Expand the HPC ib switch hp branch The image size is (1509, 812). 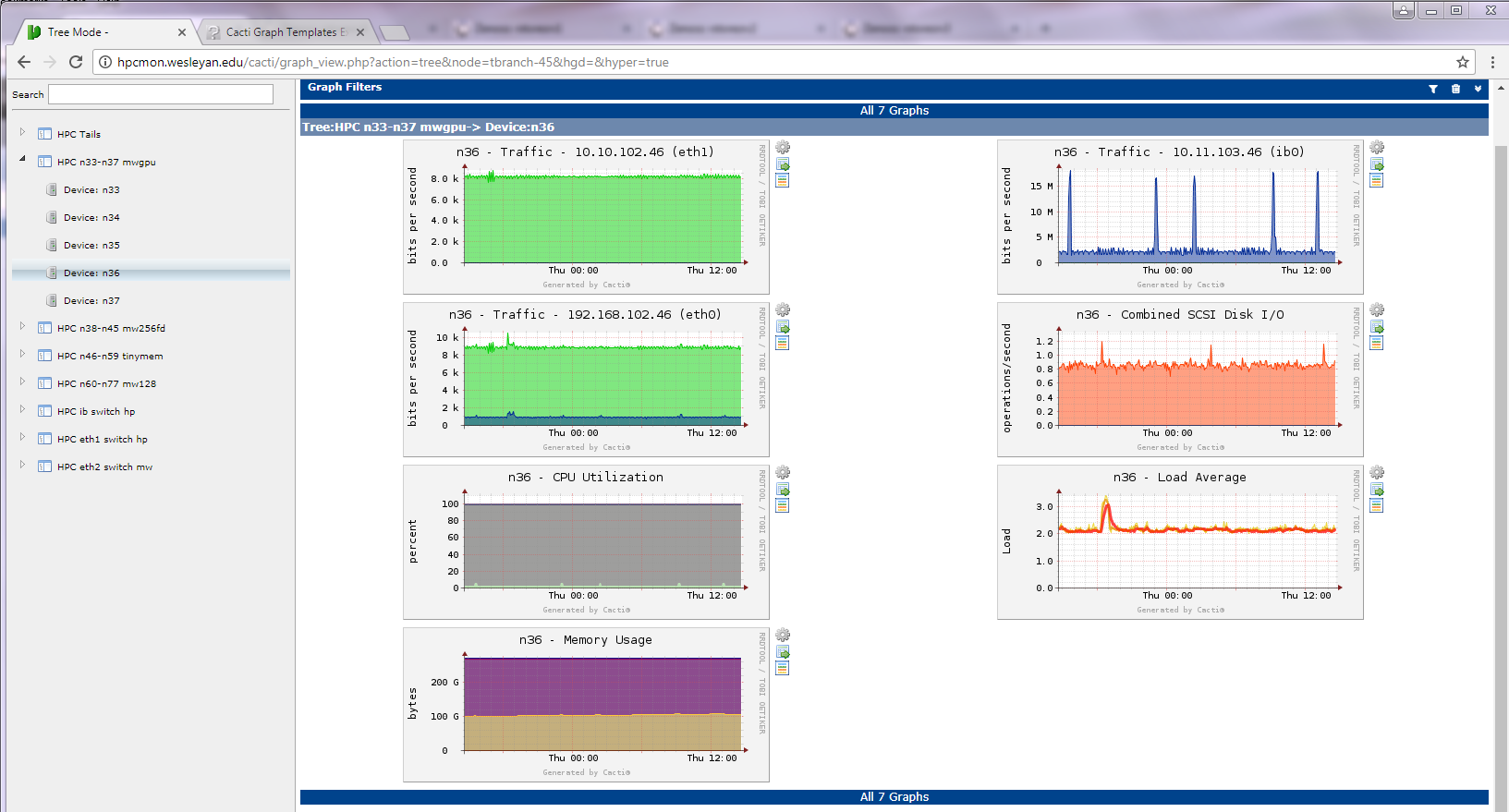(22, 409)
